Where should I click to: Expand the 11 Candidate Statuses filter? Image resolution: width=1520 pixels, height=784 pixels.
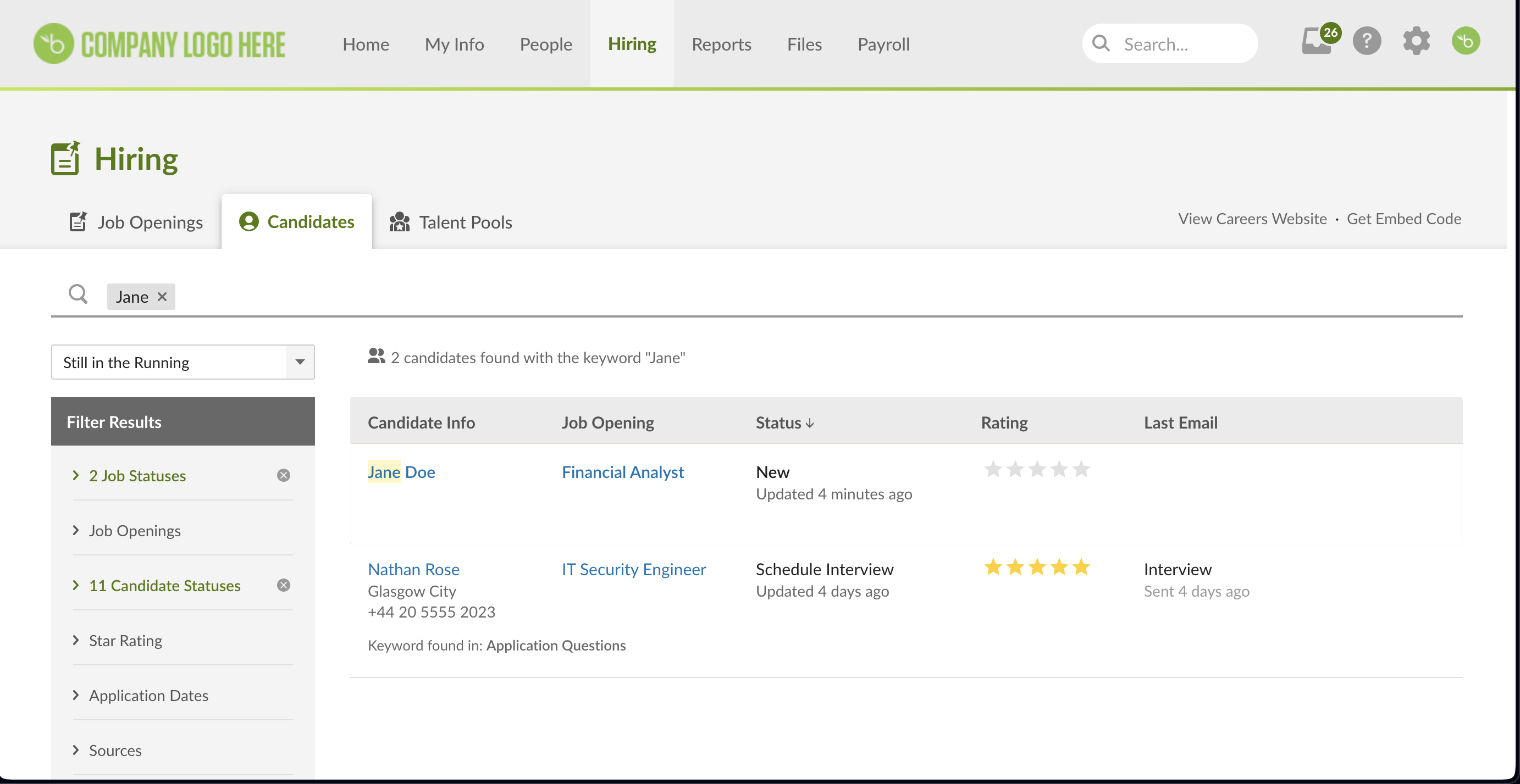164,585
